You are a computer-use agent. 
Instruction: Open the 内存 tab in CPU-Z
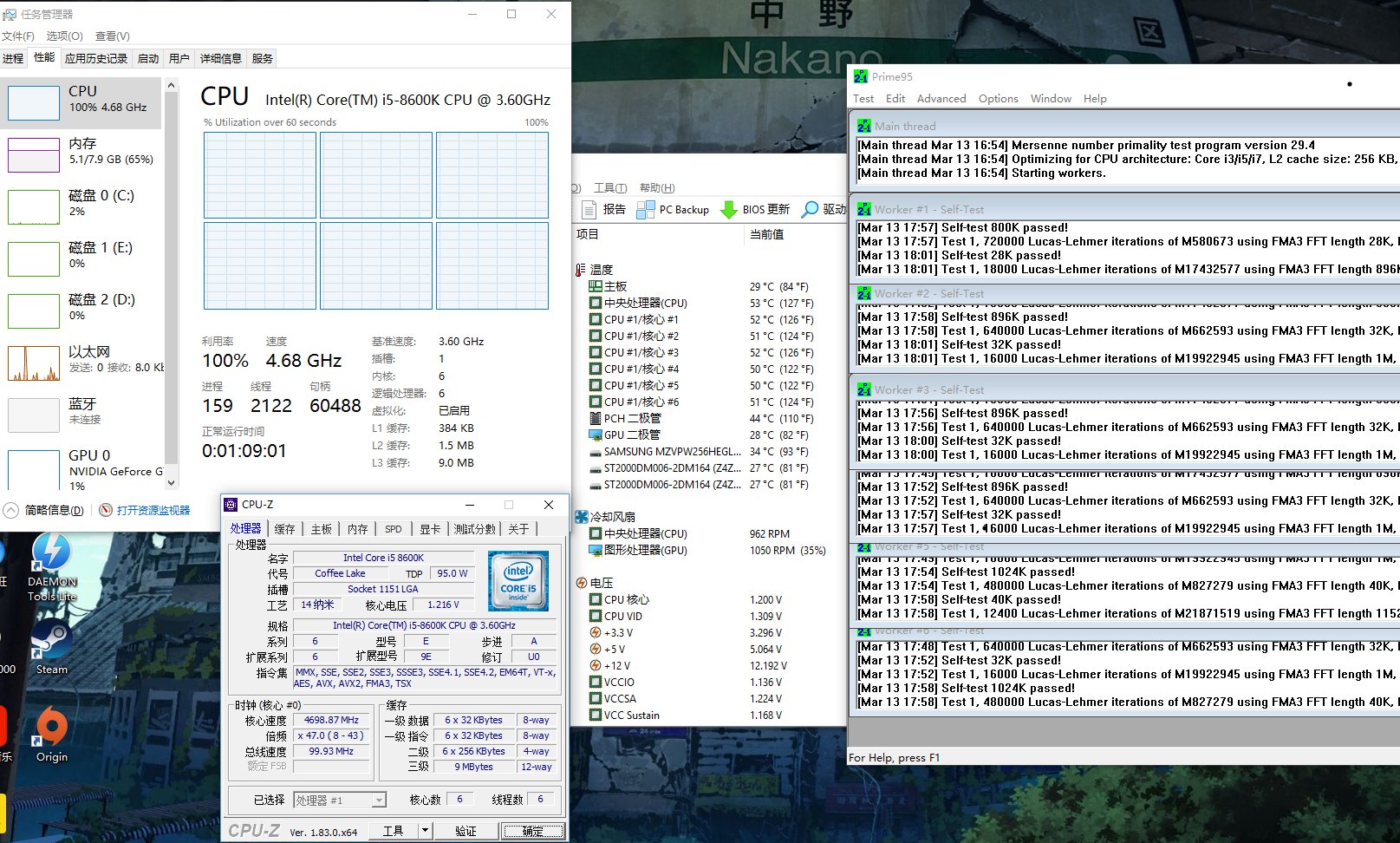pyautogui.click(x=358, y=529)
